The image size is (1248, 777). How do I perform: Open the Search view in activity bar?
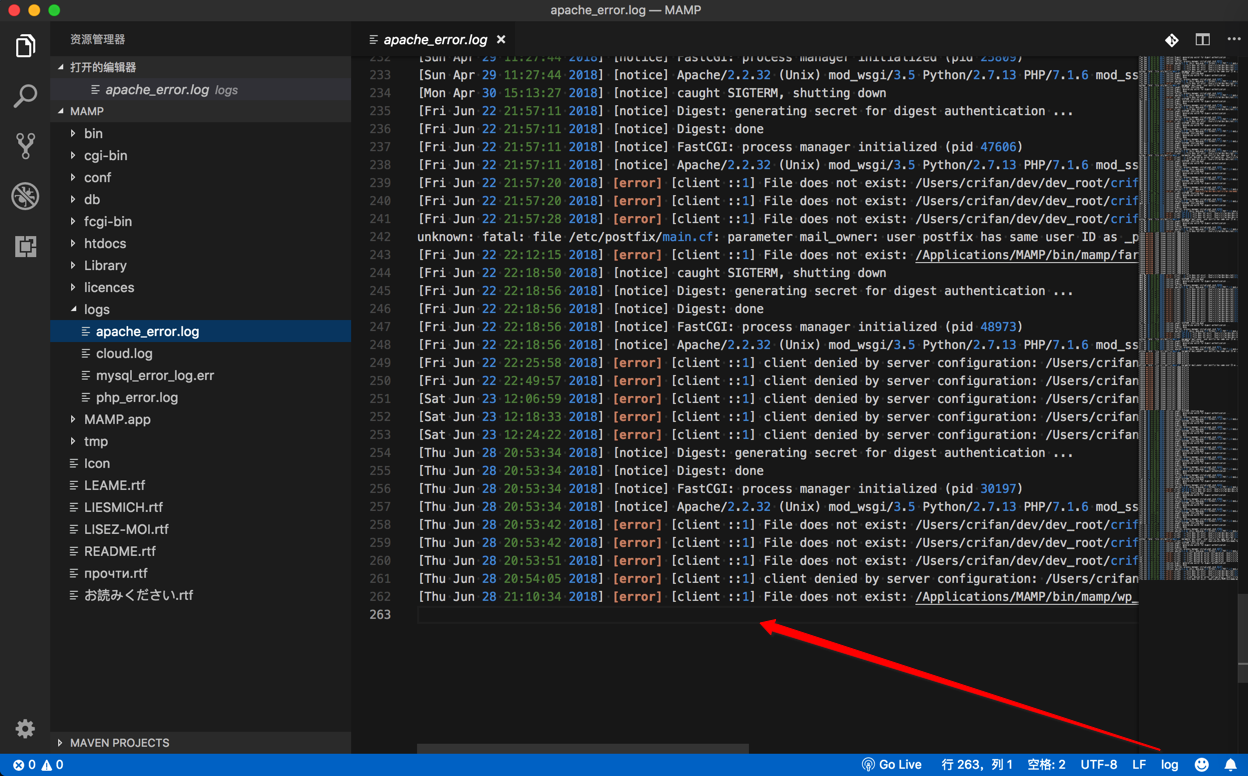pos(25,96)
